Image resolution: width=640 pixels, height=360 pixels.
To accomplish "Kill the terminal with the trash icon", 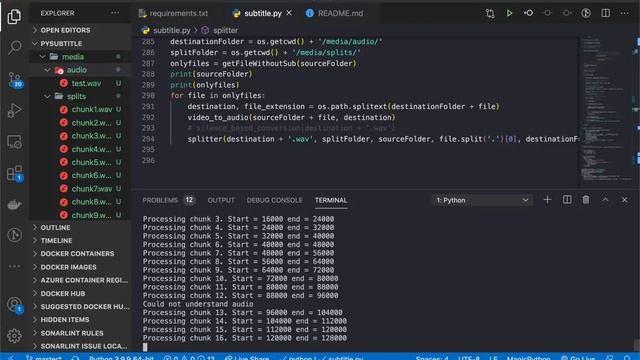I will click(586, 200).
